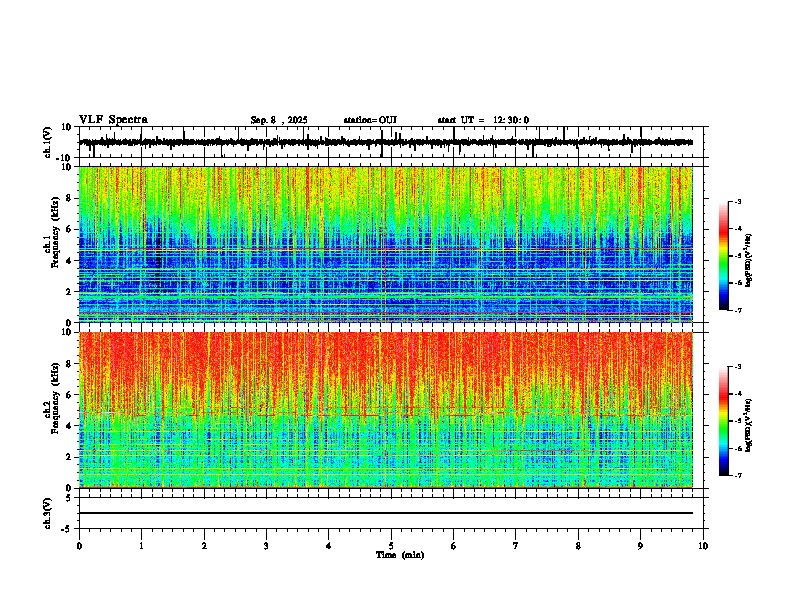The width and height of the screenshot is (792, 612).
Task: Click the ch.1(V) waveform trace
Action: pos(386,142)
